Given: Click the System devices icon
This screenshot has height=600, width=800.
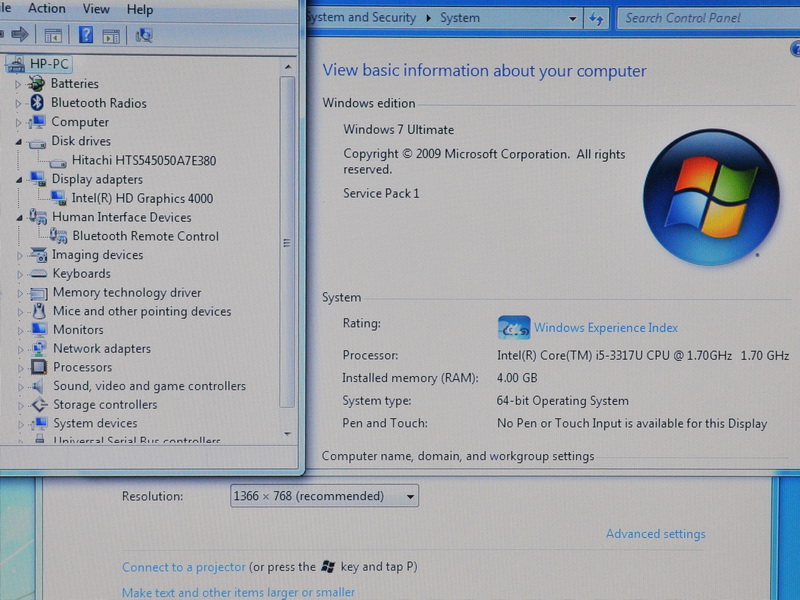Looking at the screenshot, I should (x=39, y=423).
